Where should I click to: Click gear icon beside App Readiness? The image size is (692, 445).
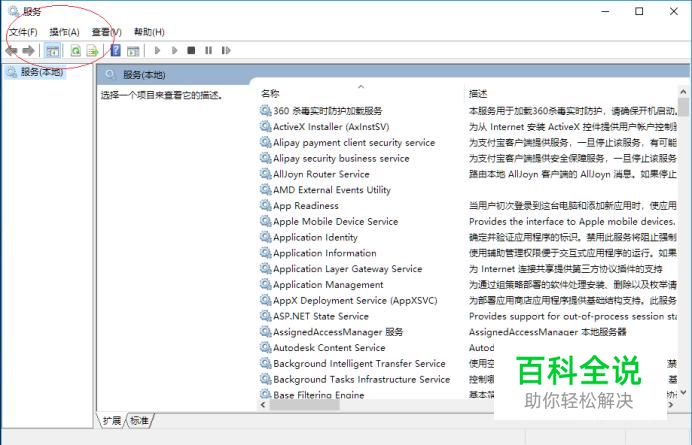click(x=265, y=205)
